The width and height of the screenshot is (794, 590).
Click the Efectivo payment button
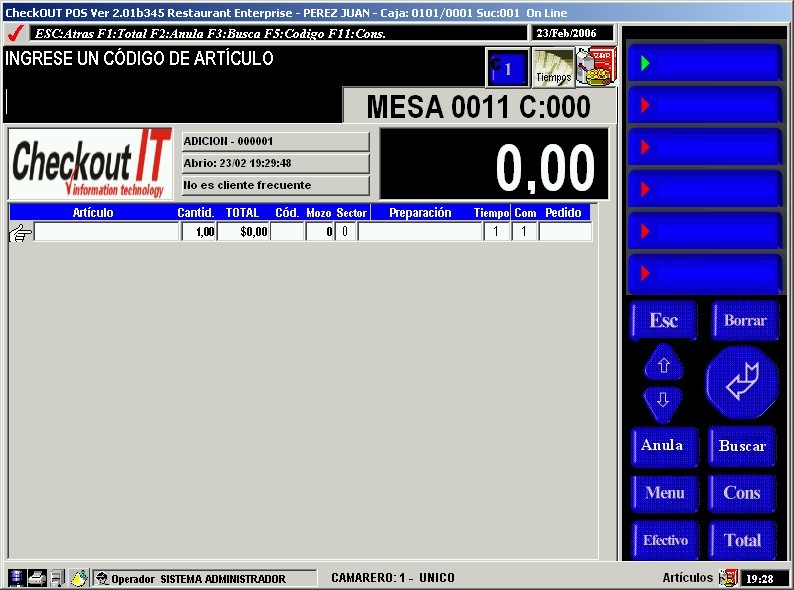click(x=665, y=540)
